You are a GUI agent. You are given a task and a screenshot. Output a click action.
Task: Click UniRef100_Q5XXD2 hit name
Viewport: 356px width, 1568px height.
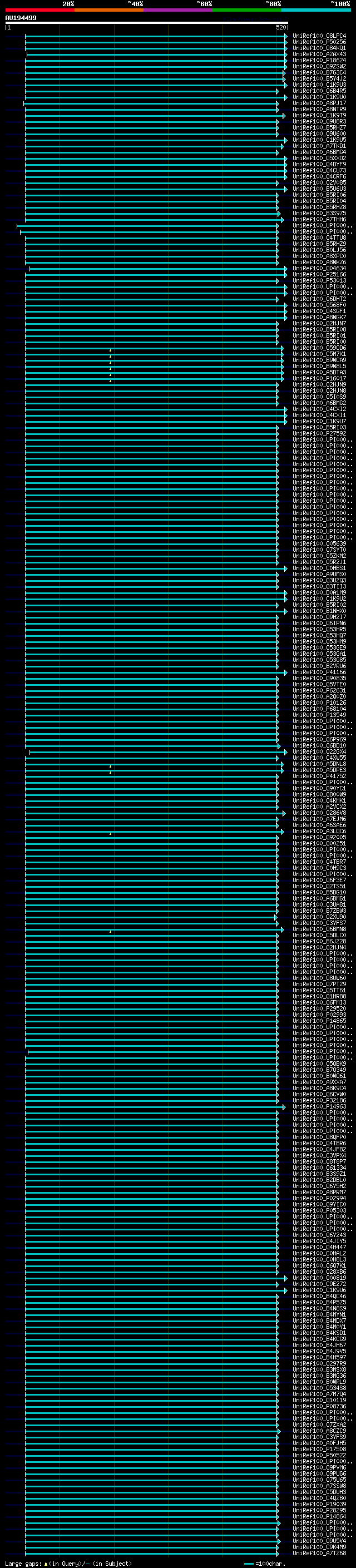pyautogui.click(x=319, y=159)
